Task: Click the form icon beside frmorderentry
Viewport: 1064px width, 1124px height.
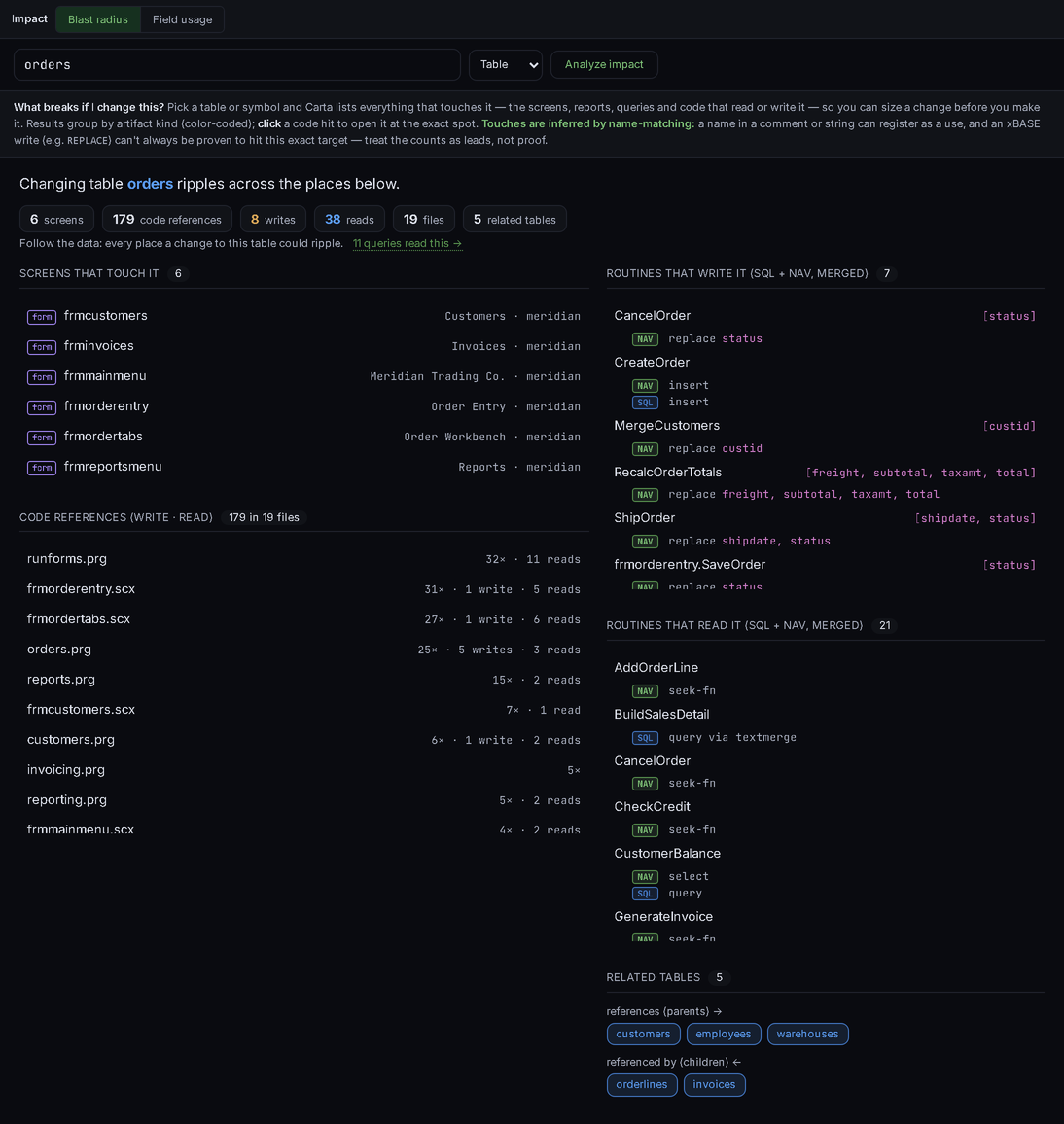Action: 42,407
